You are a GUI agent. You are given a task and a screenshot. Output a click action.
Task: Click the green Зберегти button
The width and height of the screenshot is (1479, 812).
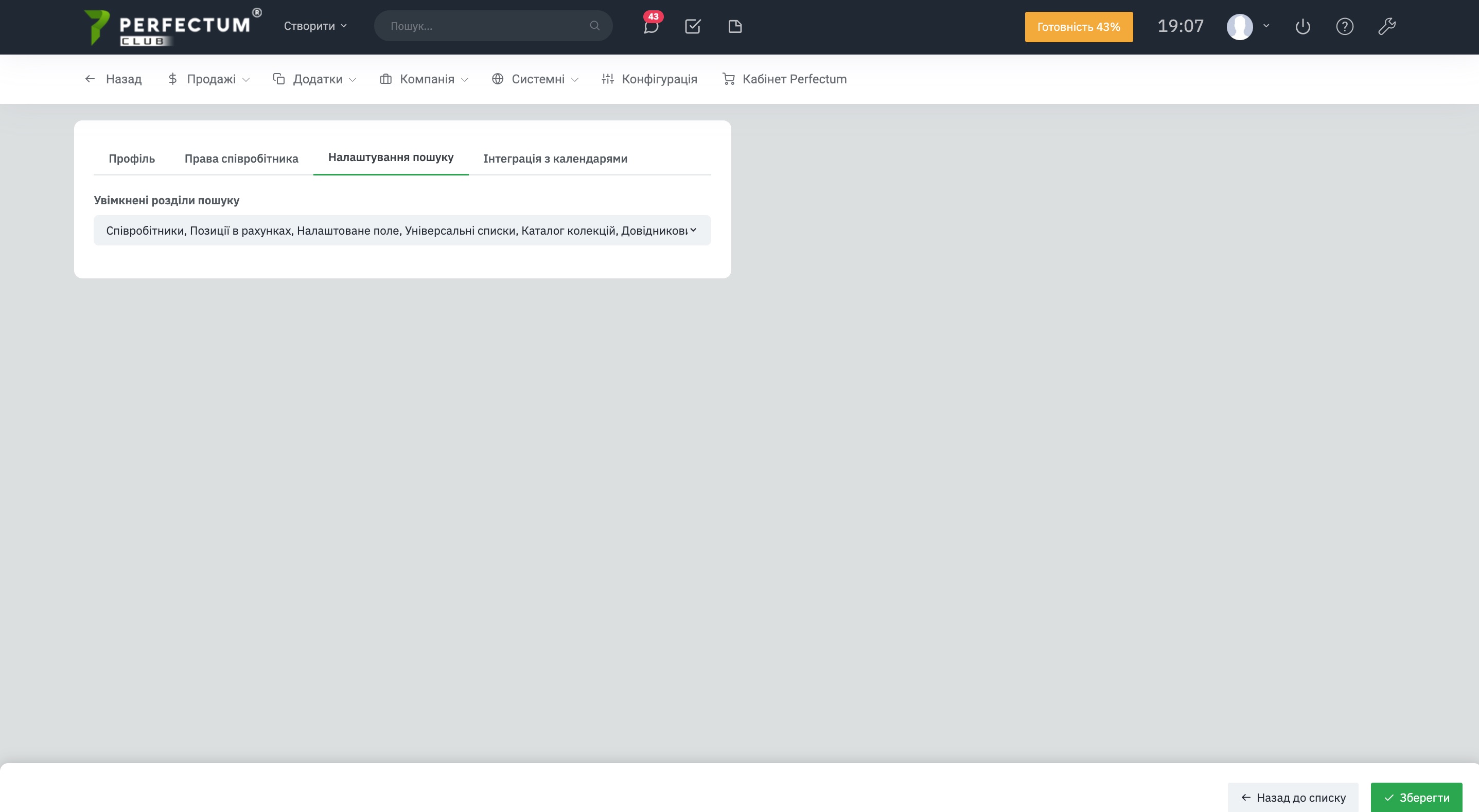(1416, 797)
